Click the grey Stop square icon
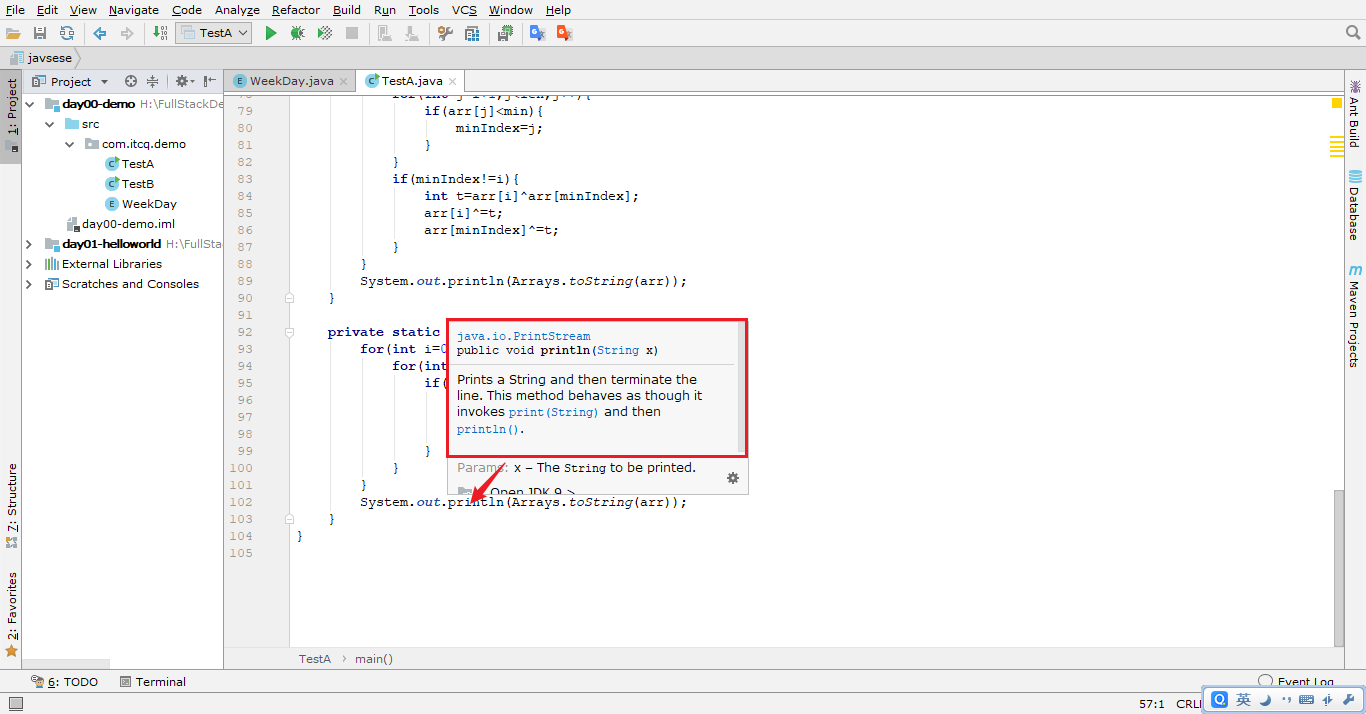This screenshot has width=1366, height=714. (x=352, y=33)
